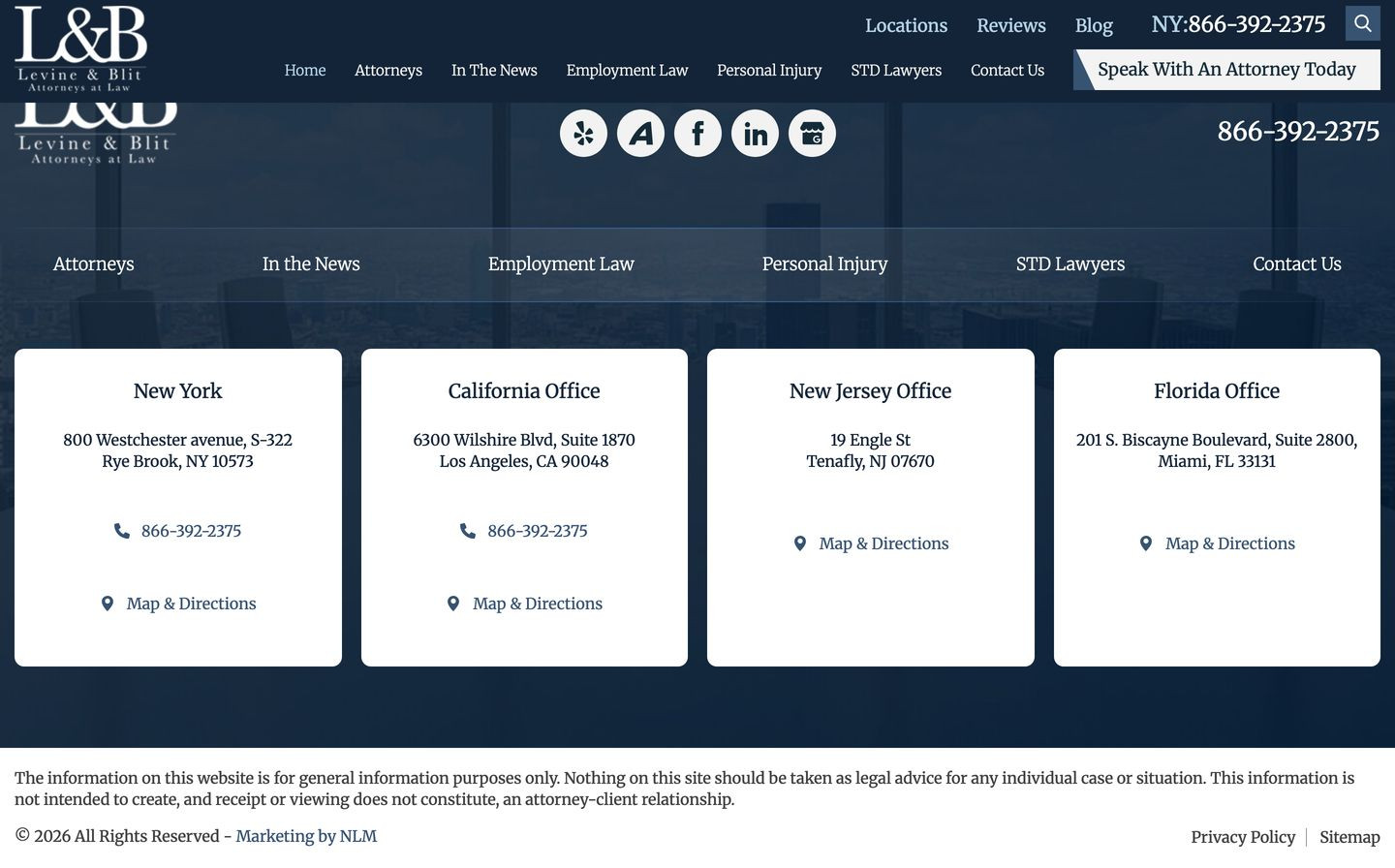Open the Google Business profile icon
The width and height of the screenshot is (1395, 868).
coord(812,134)
